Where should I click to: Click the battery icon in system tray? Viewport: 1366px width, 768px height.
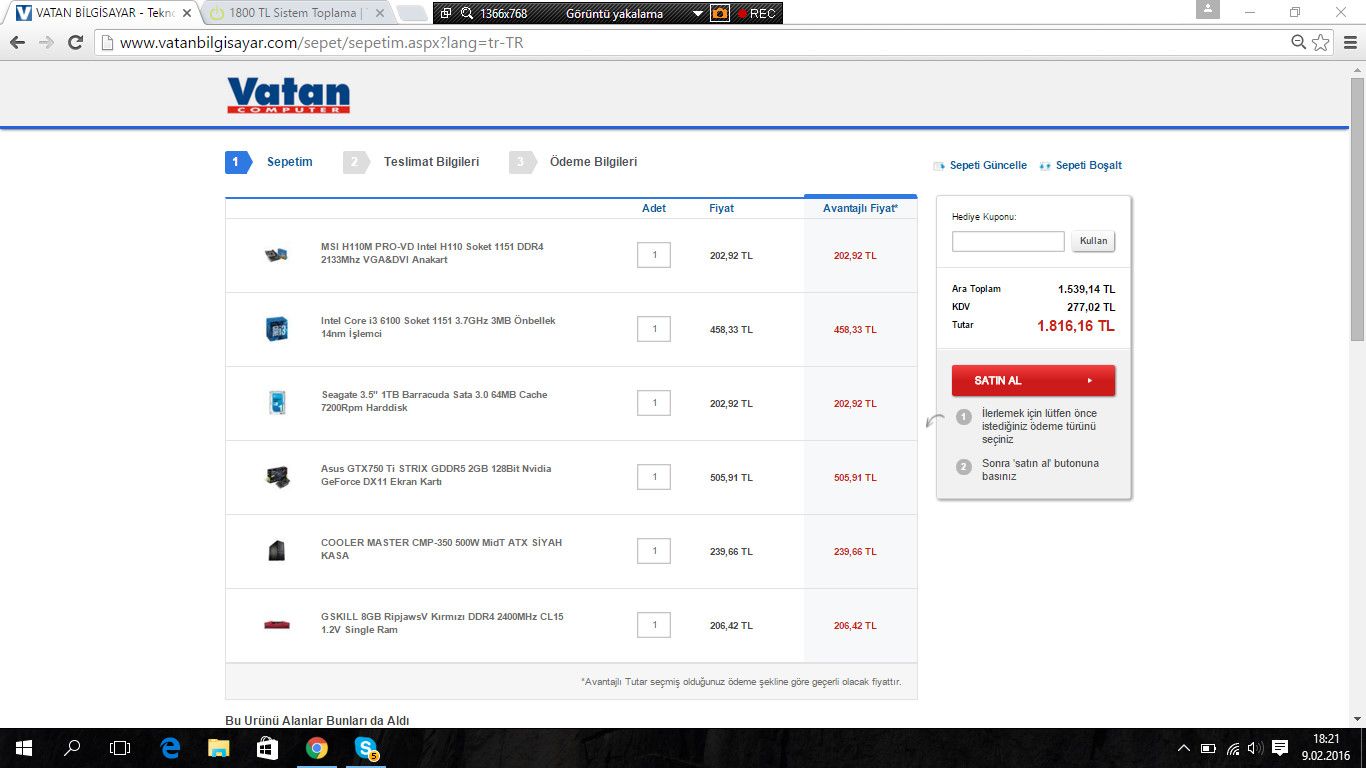(1208, 748)
